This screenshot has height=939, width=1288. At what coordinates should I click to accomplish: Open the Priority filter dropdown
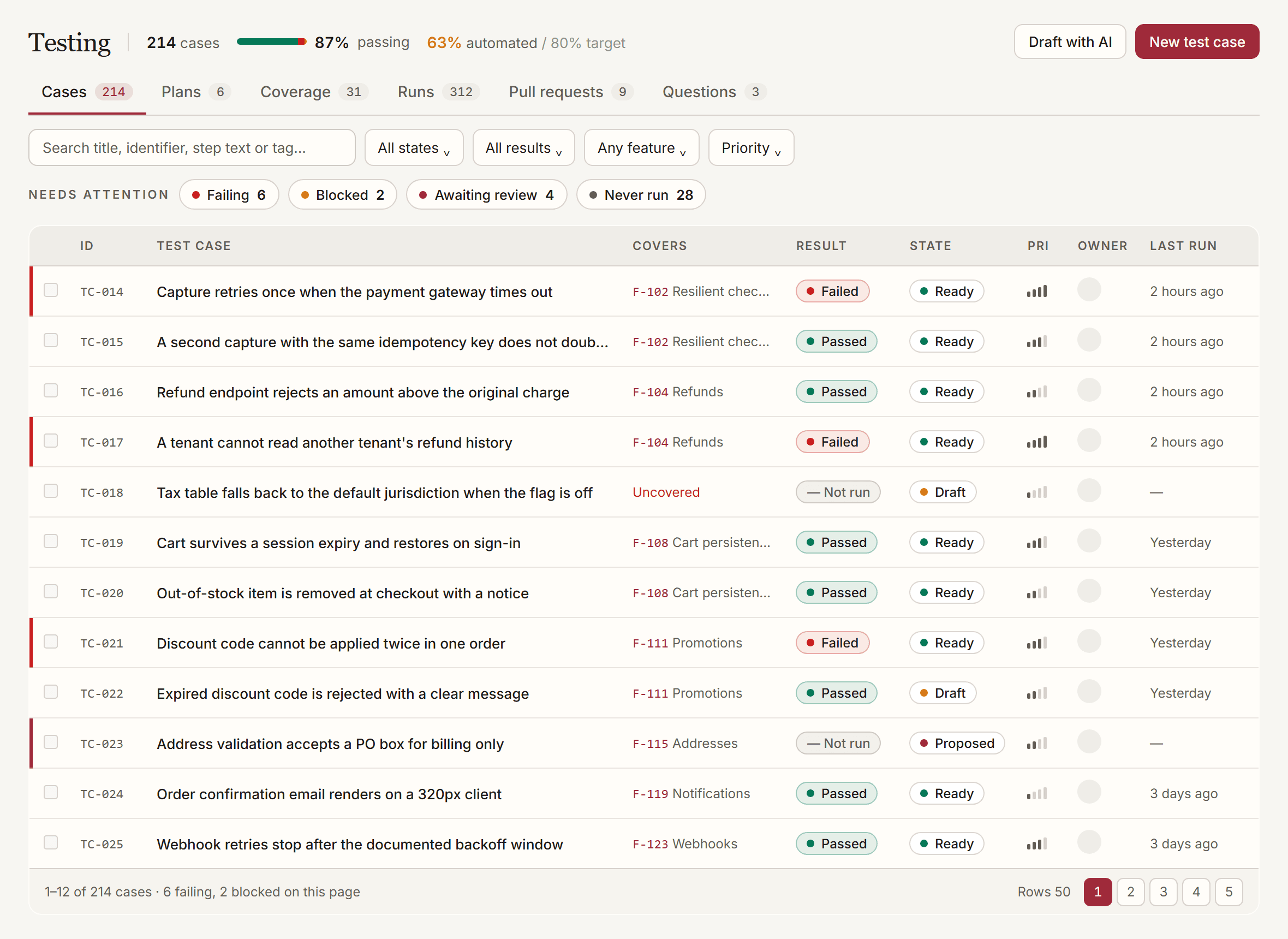[750, 148]
